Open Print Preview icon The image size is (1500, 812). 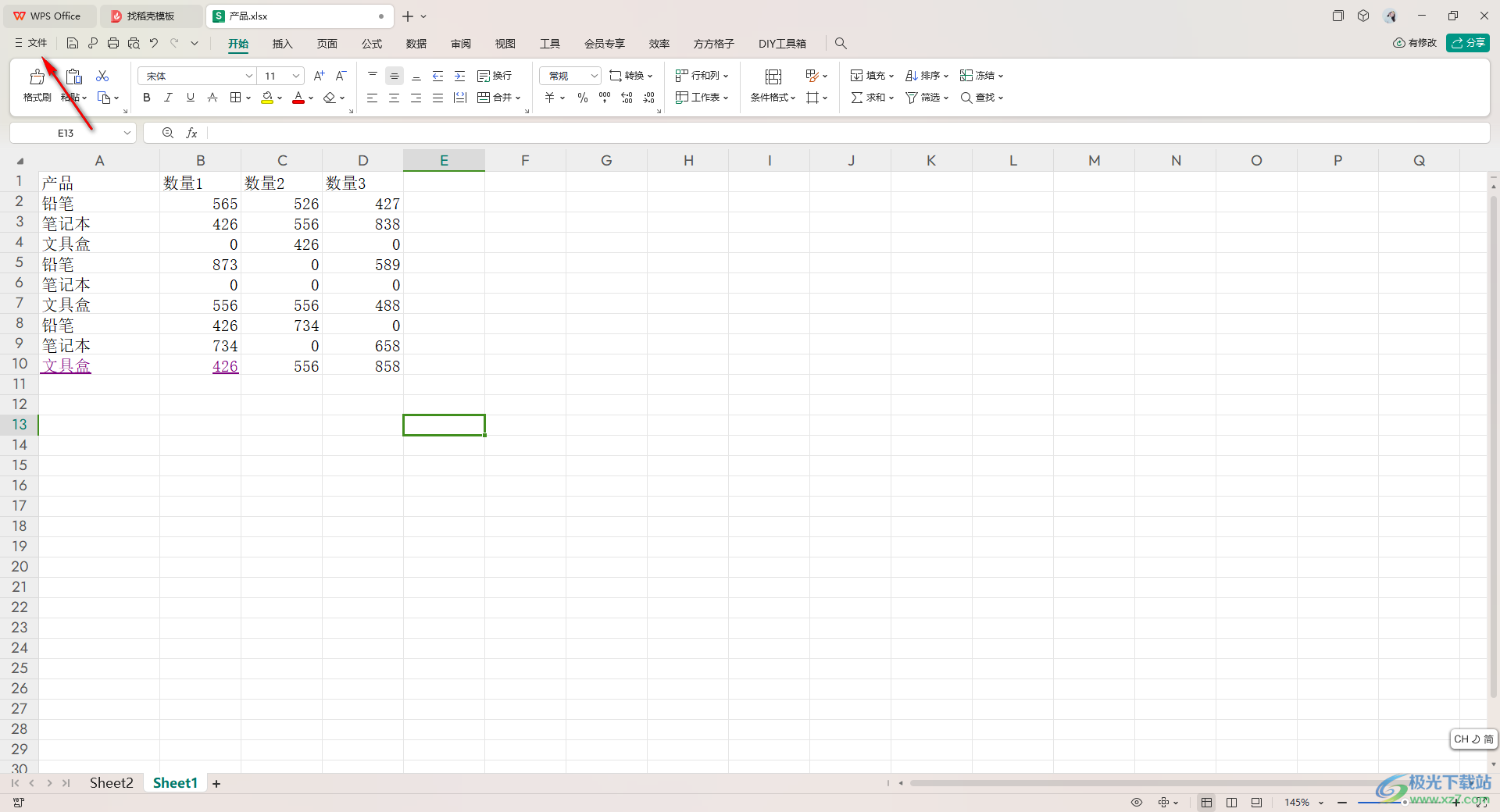click(134, 44)
